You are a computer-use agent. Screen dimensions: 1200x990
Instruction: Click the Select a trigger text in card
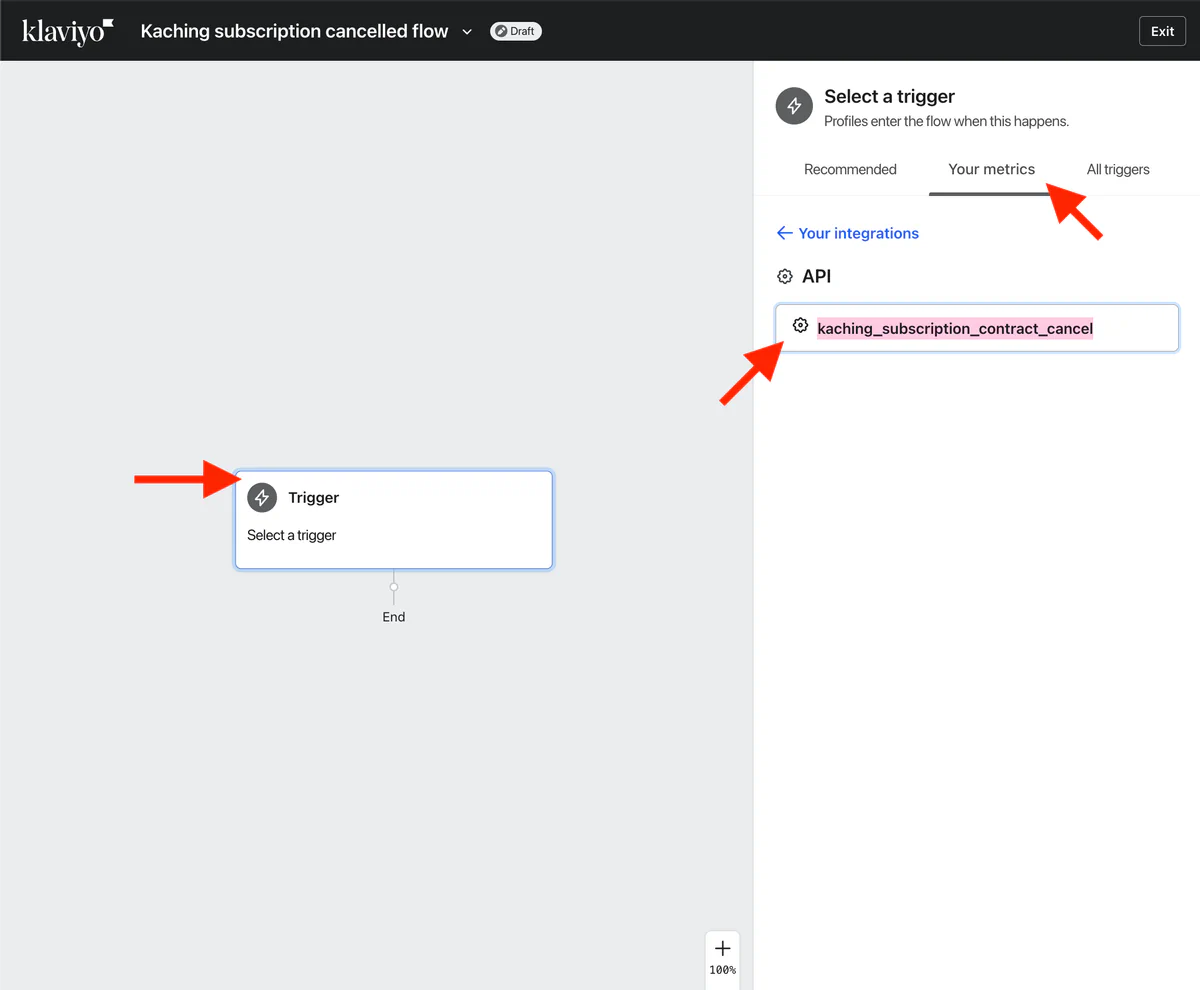[x=292, y=535]
